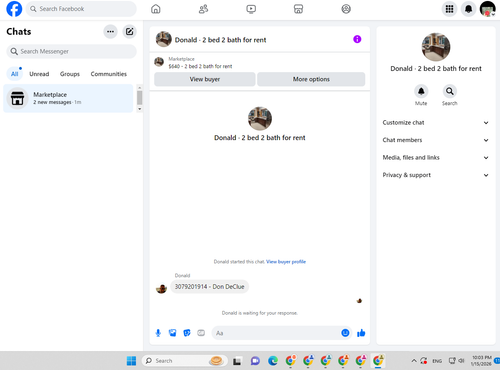Expand Media, files and links section
The width and height of the screenshot is (500, 370).
click(436, 157)
